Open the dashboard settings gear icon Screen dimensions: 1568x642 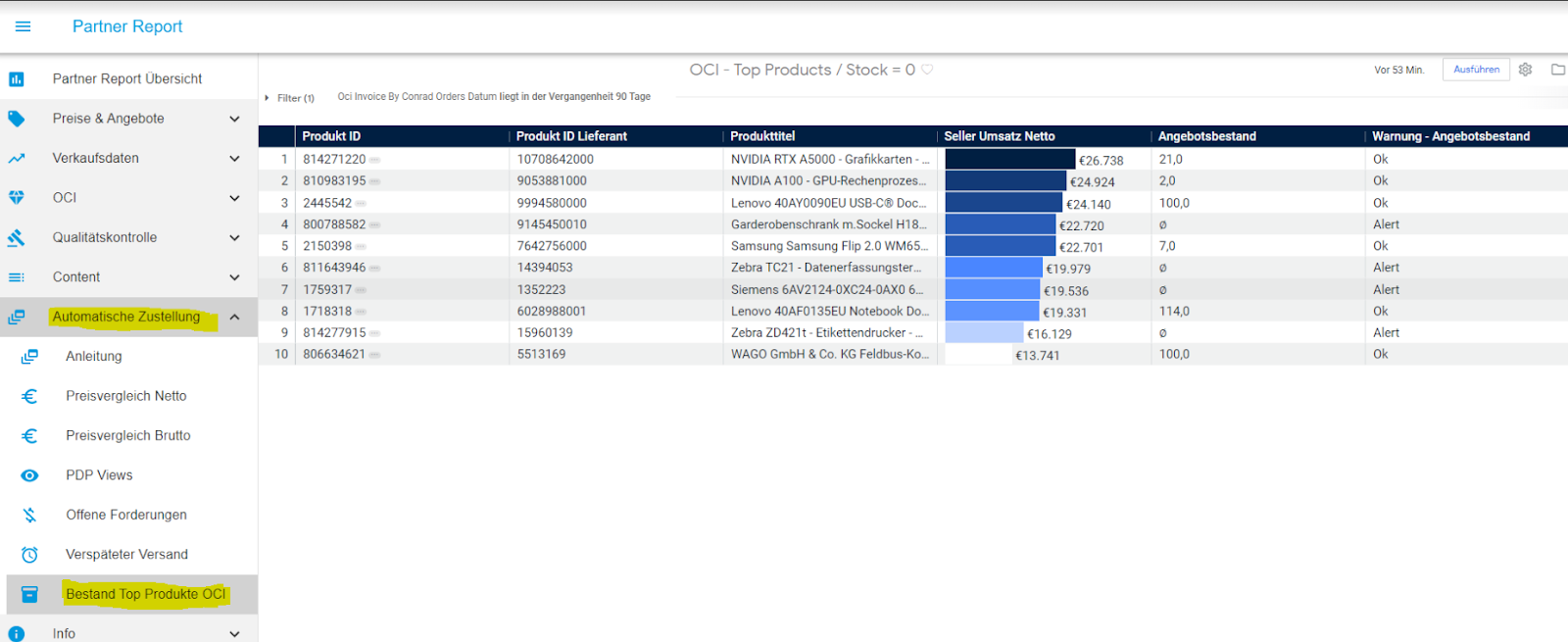click(1525, 70)
